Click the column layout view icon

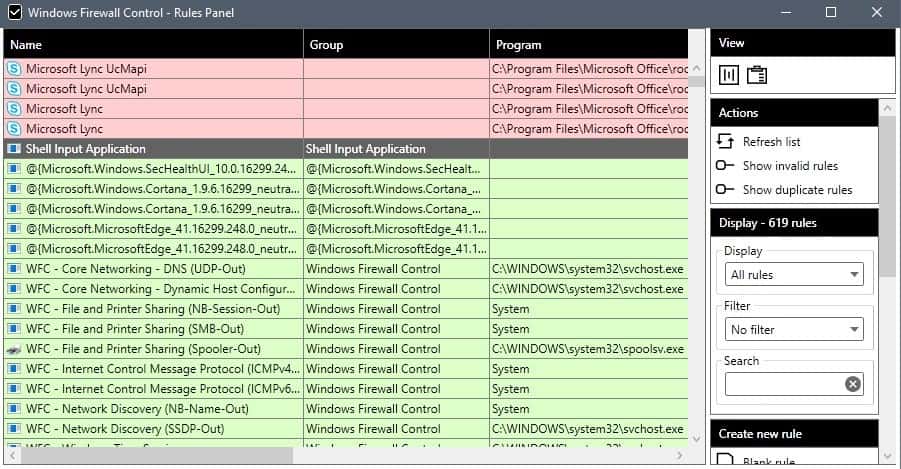coord(729,75)
